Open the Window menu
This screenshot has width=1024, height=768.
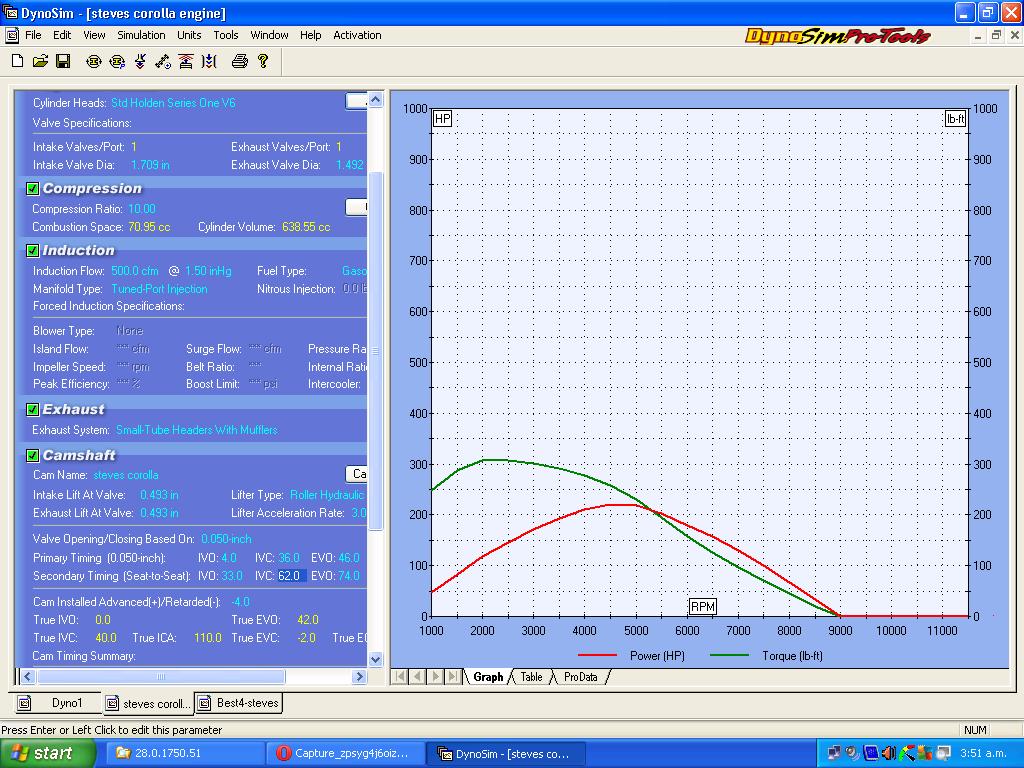269,35
